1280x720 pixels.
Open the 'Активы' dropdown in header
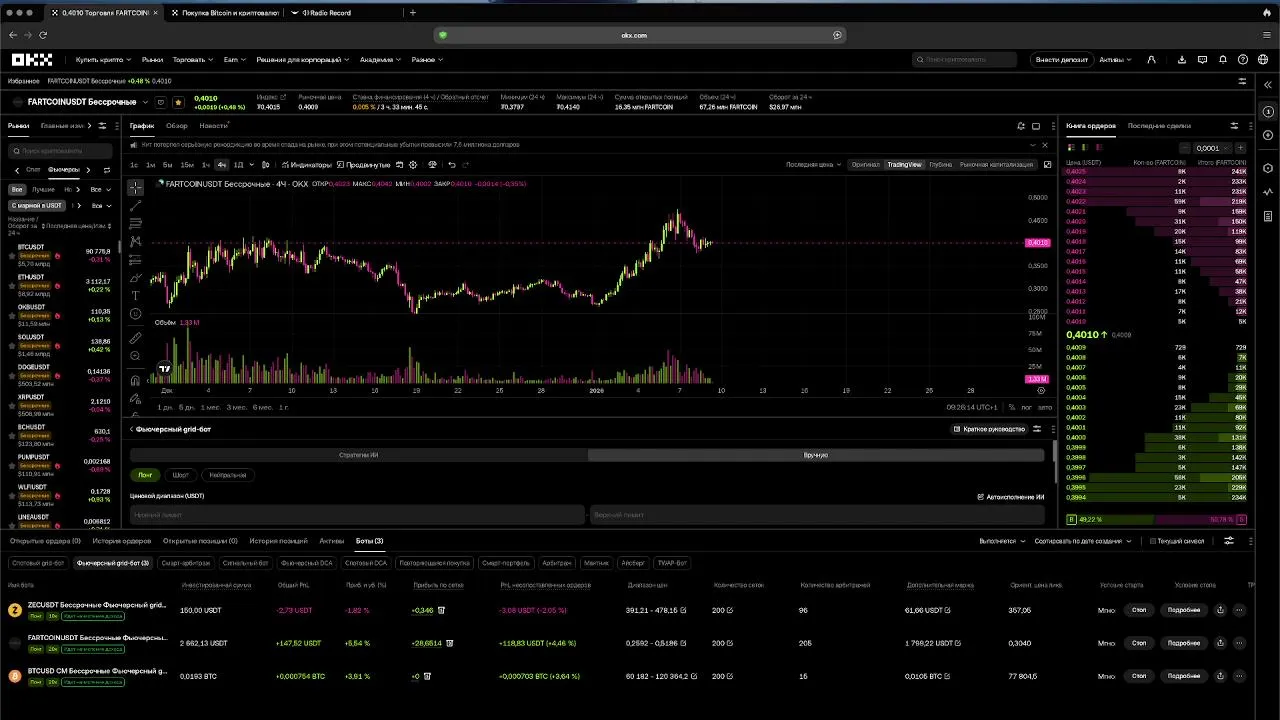pos(1114,60)
